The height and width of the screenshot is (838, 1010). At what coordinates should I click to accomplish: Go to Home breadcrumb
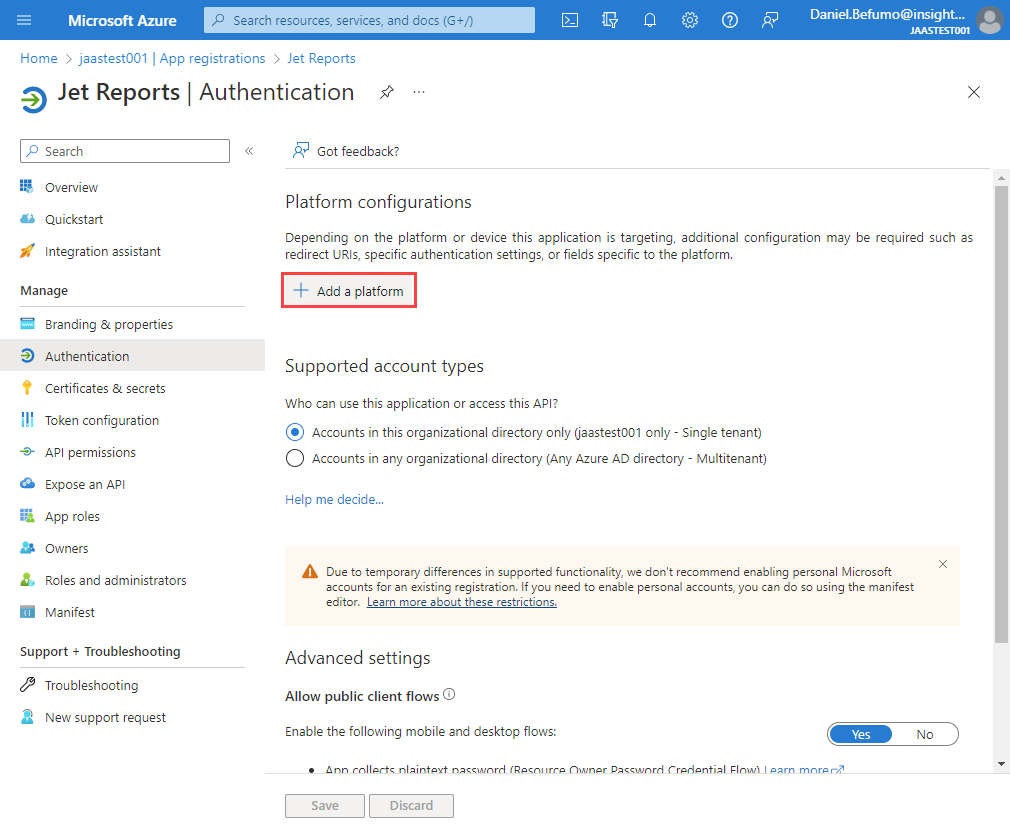click(39, 58)
